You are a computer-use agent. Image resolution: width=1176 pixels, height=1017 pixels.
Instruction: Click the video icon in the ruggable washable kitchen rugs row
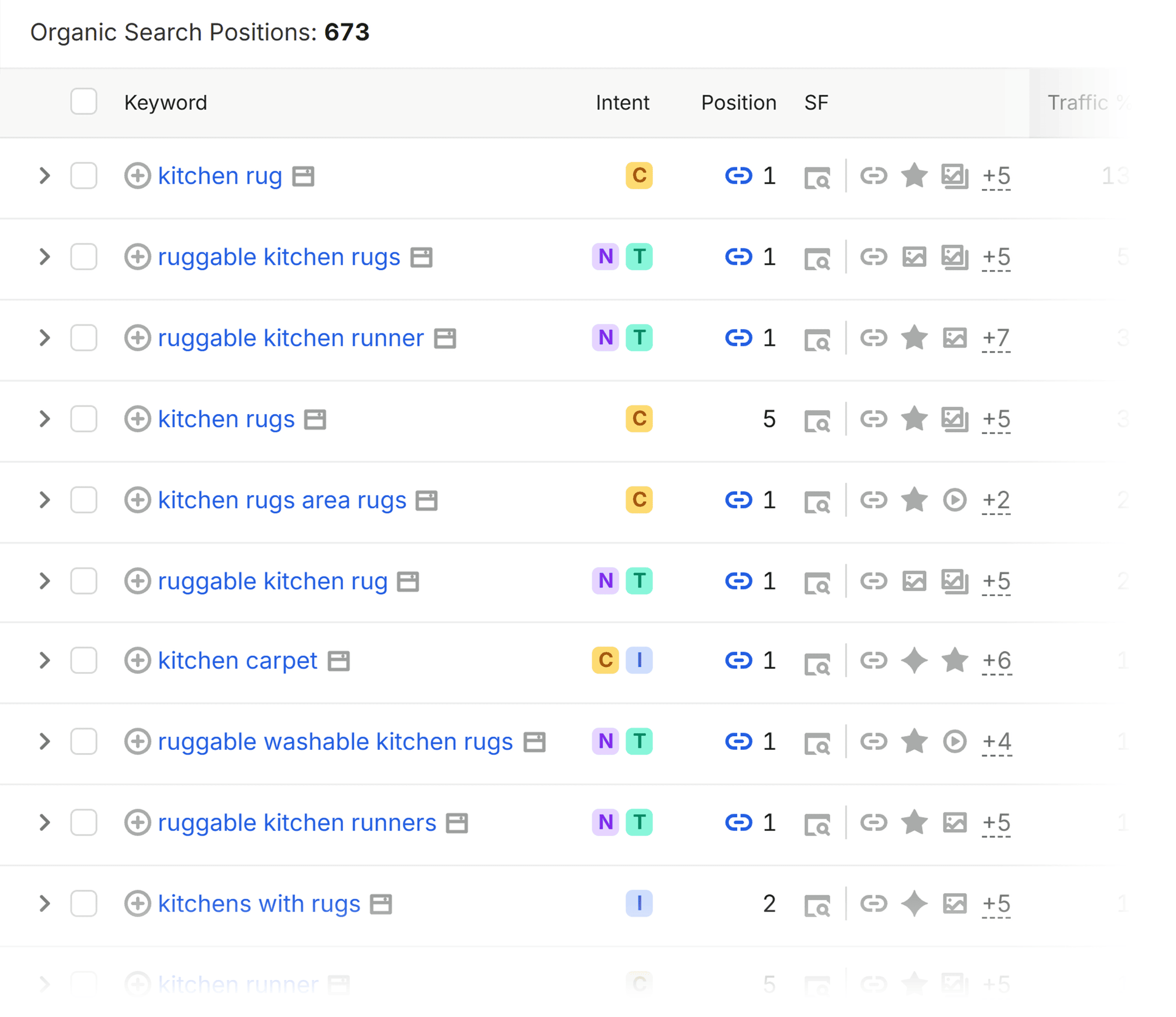click(954, 741)
